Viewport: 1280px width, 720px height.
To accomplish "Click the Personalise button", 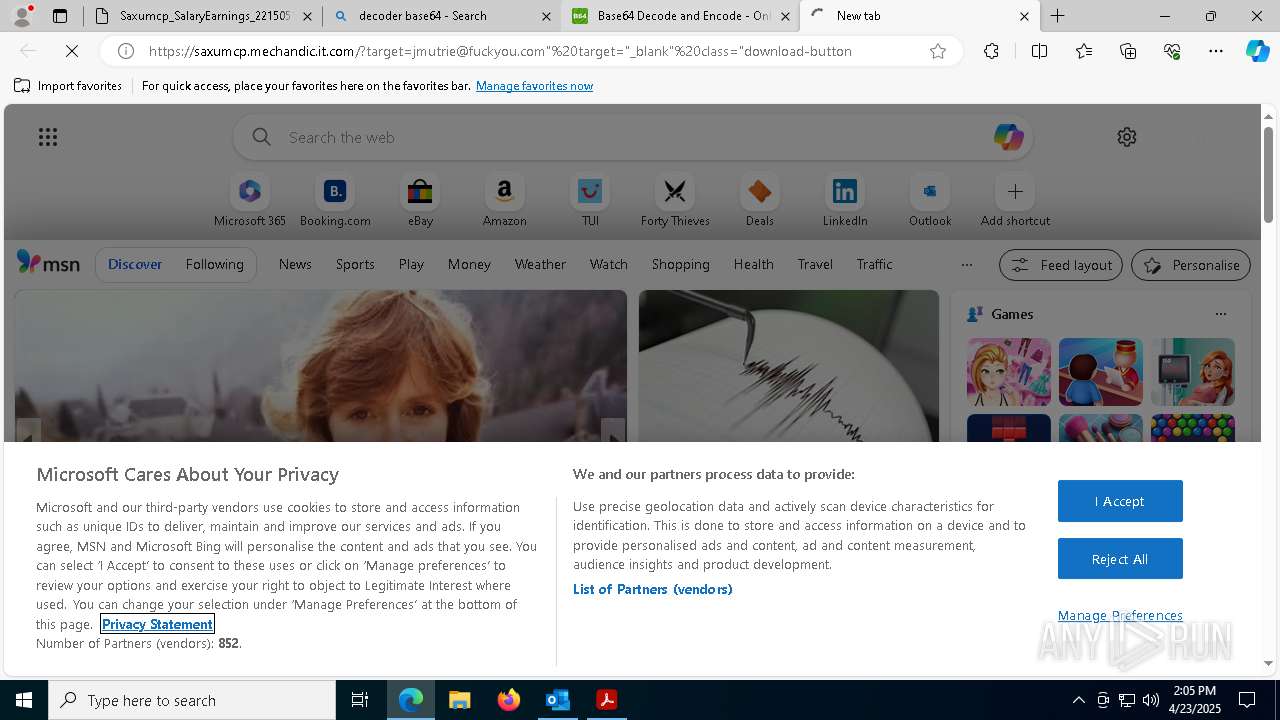I will [1190, 265].
